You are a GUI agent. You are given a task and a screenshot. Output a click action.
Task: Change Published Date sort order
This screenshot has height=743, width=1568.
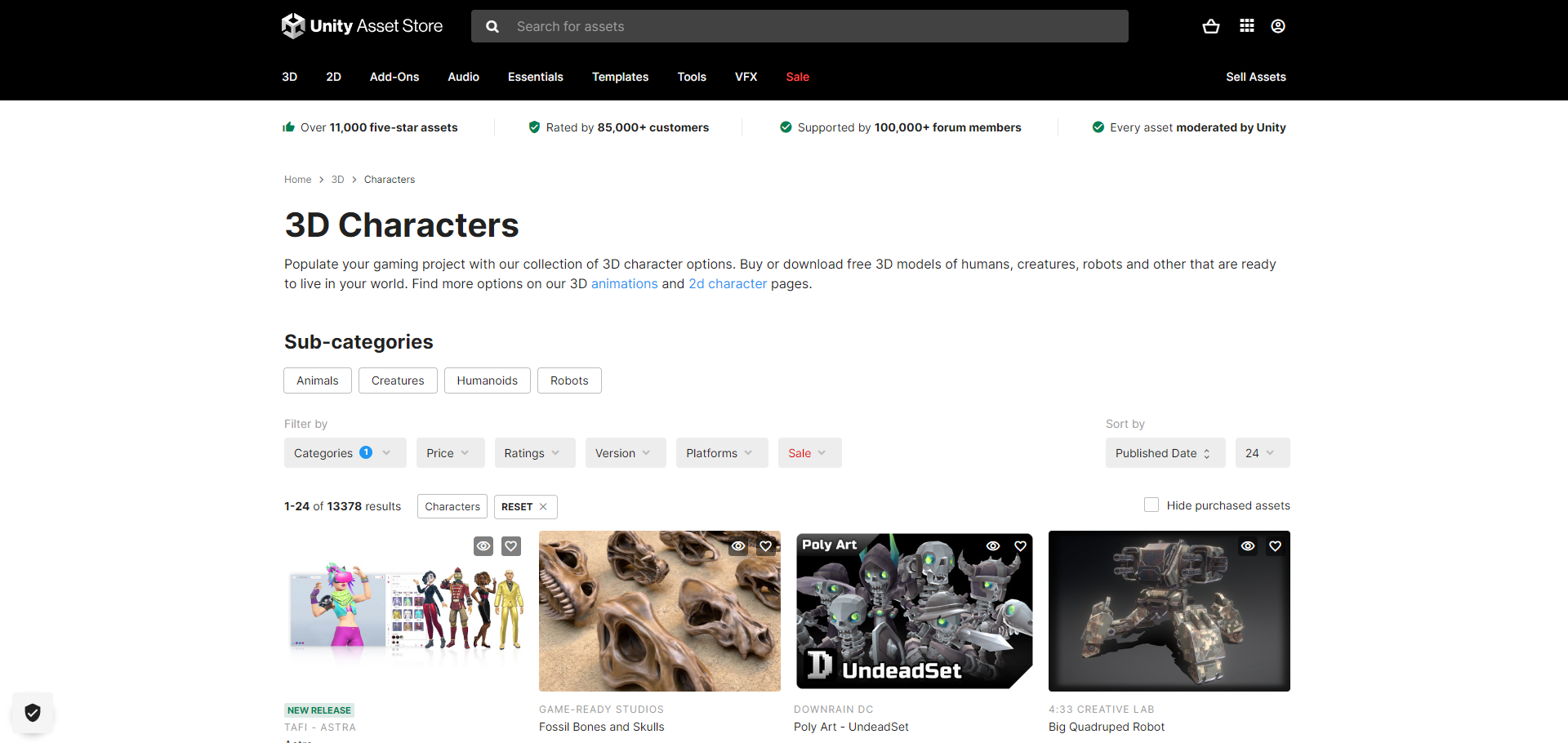[x=1165, y=453]
